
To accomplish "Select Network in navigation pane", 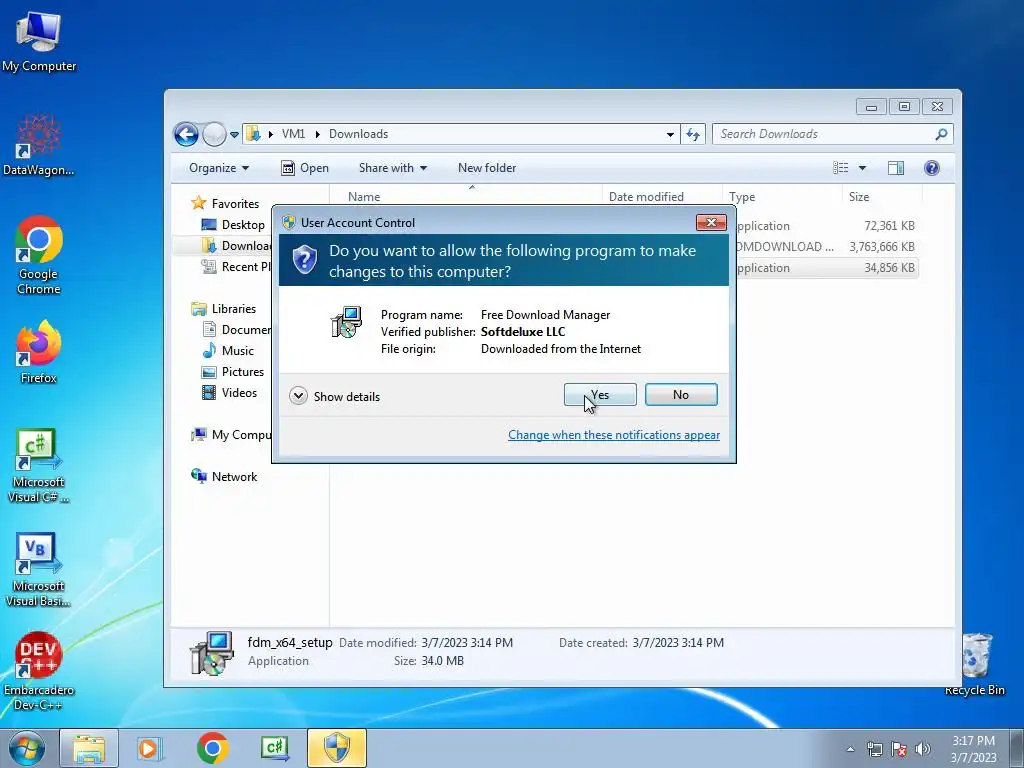I will point(225,477).
